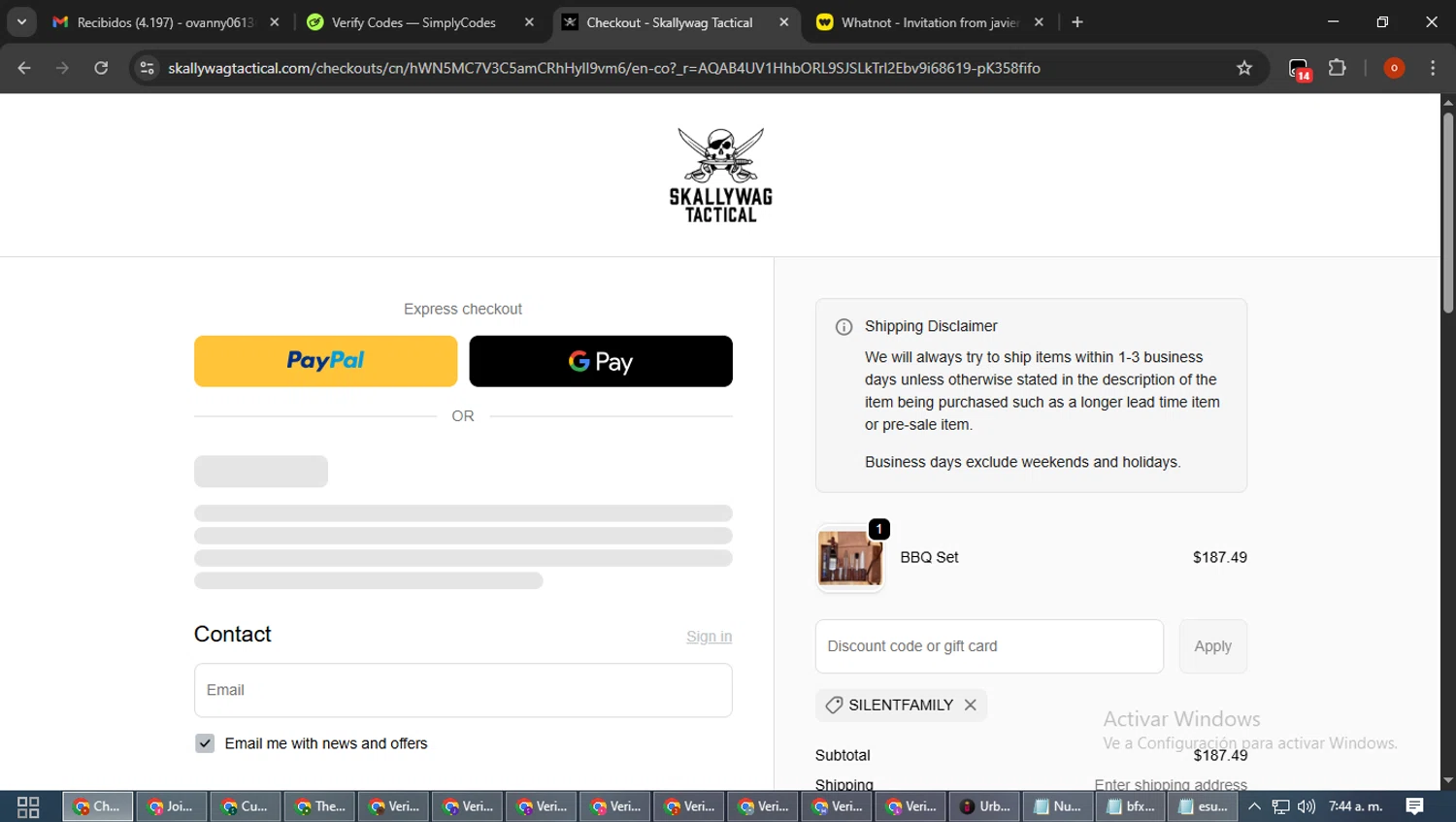Viewport: 1456px width, 822px height.
Task: Click the Express checkout heading
Action: (463, 310)
